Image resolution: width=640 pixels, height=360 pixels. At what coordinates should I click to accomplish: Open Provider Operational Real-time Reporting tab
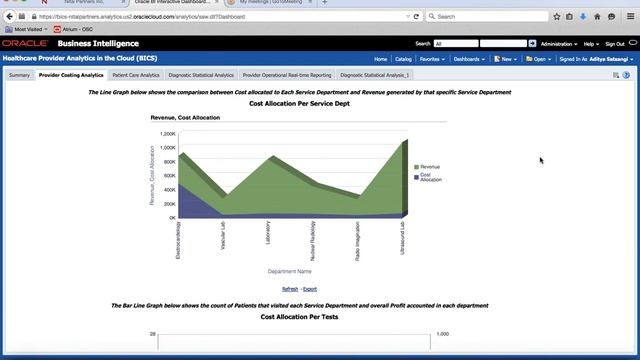(287, 75)
